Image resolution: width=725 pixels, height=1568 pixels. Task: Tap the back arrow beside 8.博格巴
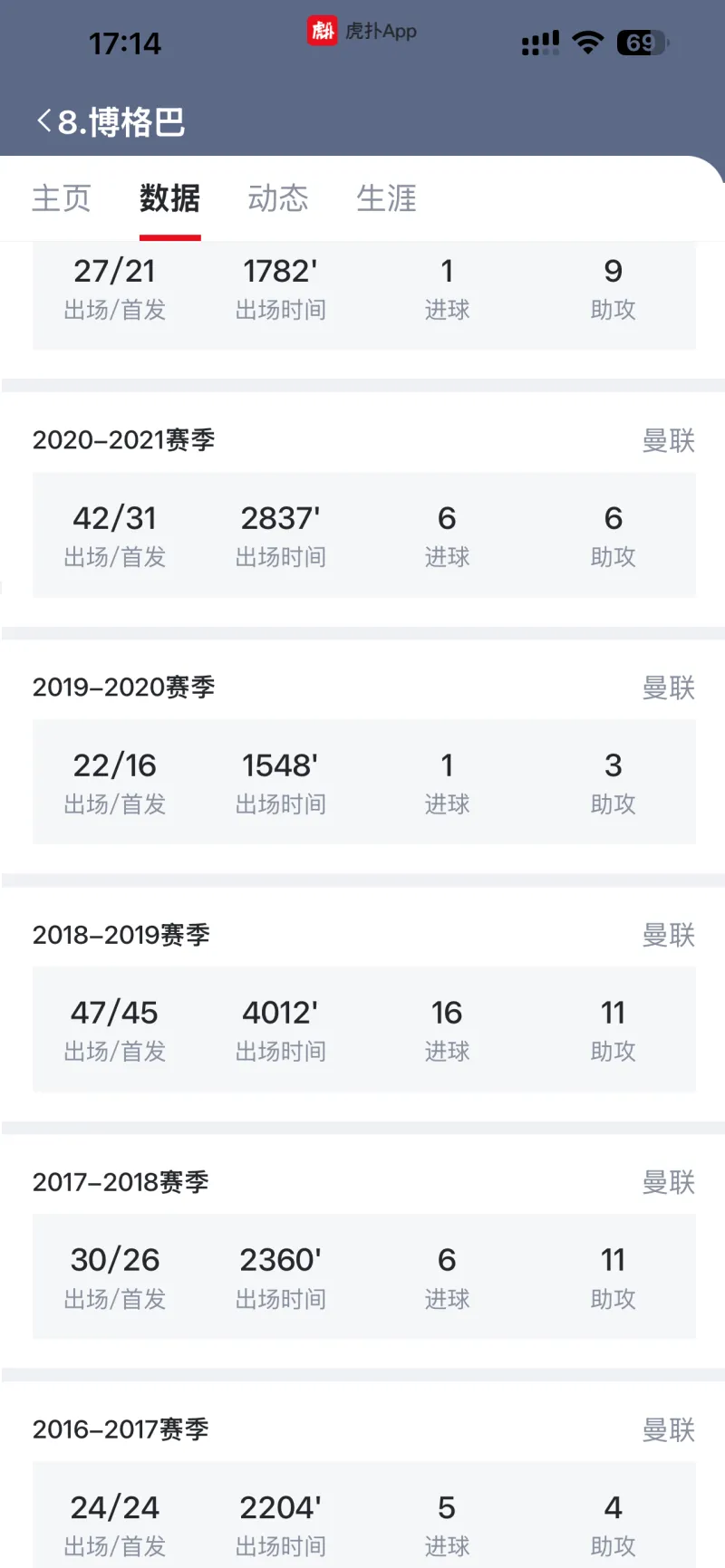point(43,120)
